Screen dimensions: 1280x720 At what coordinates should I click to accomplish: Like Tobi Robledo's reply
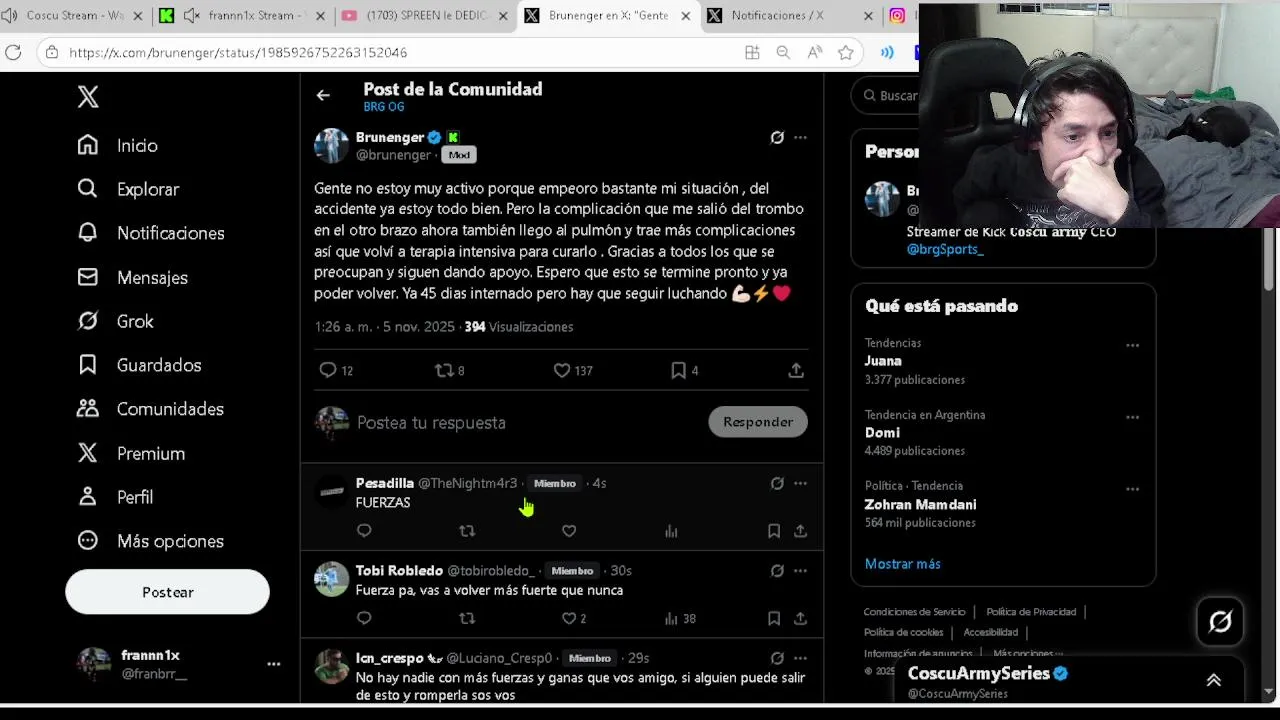[573, 618]
